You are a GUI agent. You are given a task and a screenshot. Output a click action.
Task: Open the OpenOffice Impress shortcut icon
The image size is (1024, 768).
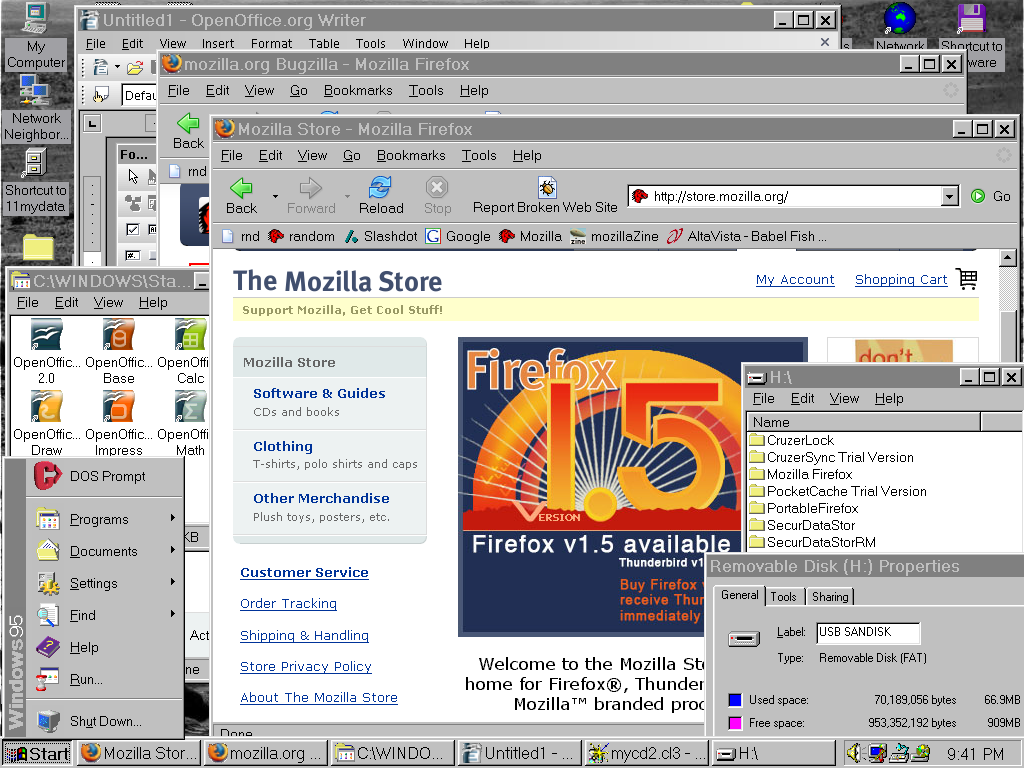click(118, 407)
